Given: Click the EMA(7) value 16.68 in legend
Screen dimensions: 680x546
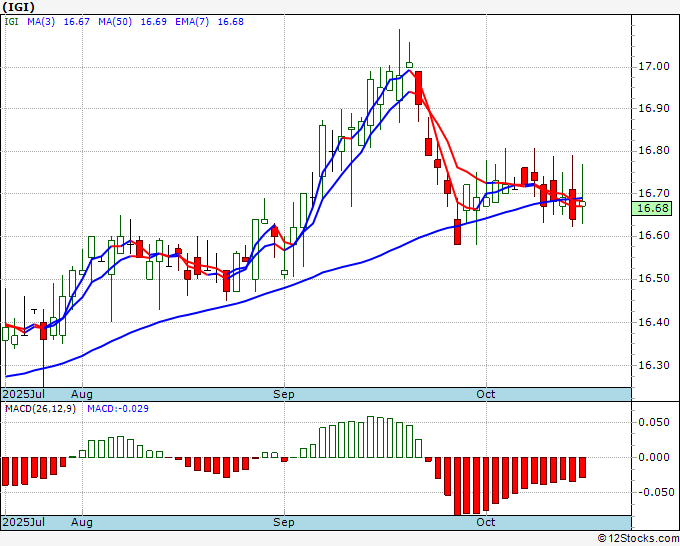Looking at the screenshot, I should (230, 22).
